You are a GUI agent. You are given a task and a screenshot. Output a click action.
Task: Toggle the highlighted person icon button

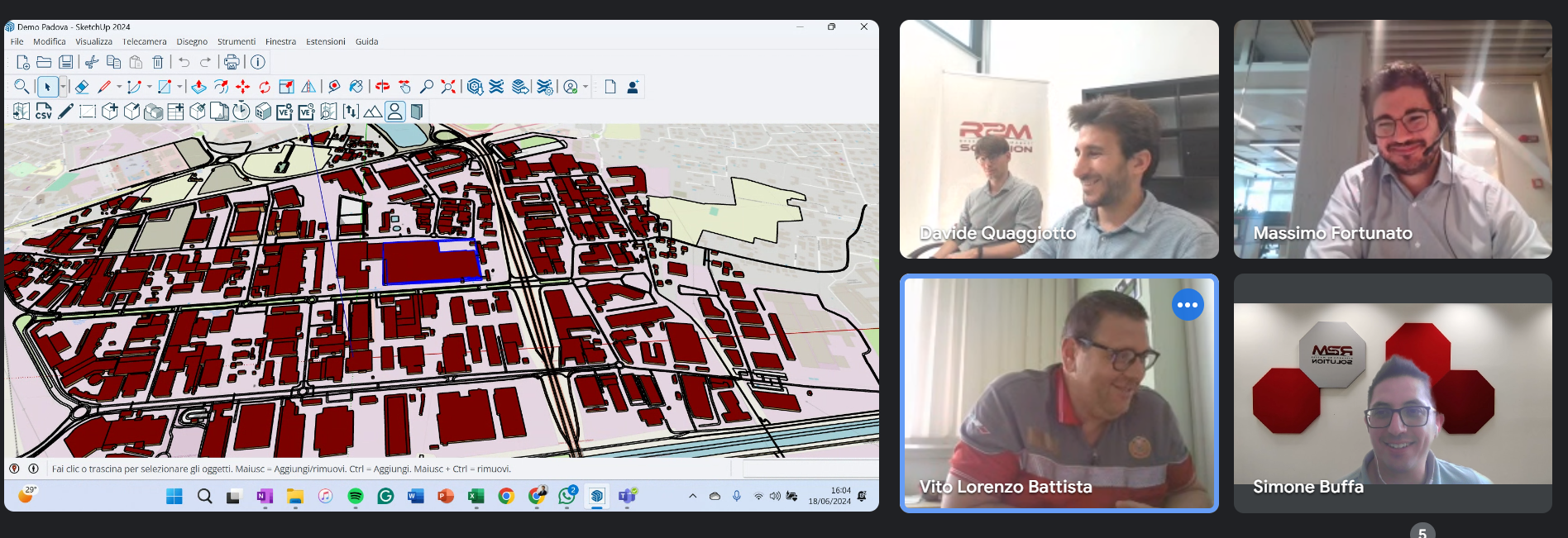pos(395,112)
